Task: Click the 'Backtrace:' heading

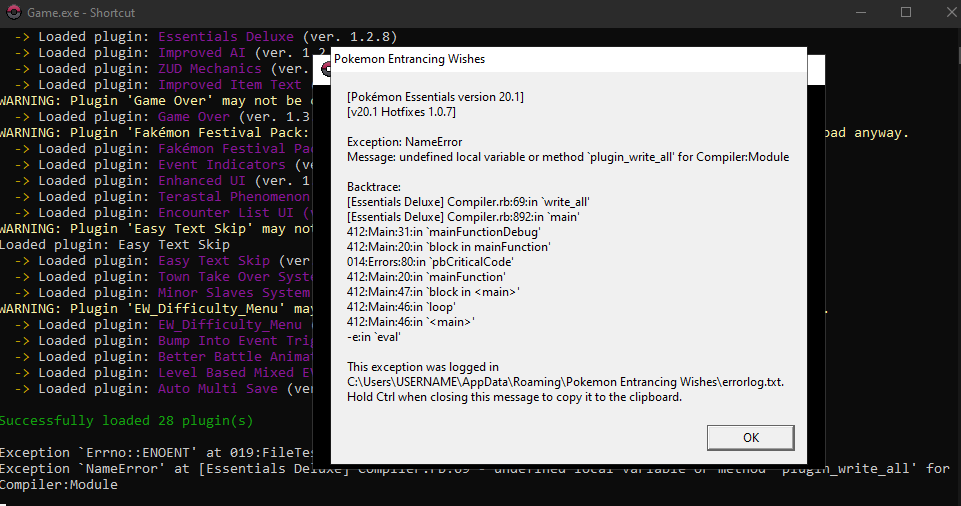Action: click(374, 187)
